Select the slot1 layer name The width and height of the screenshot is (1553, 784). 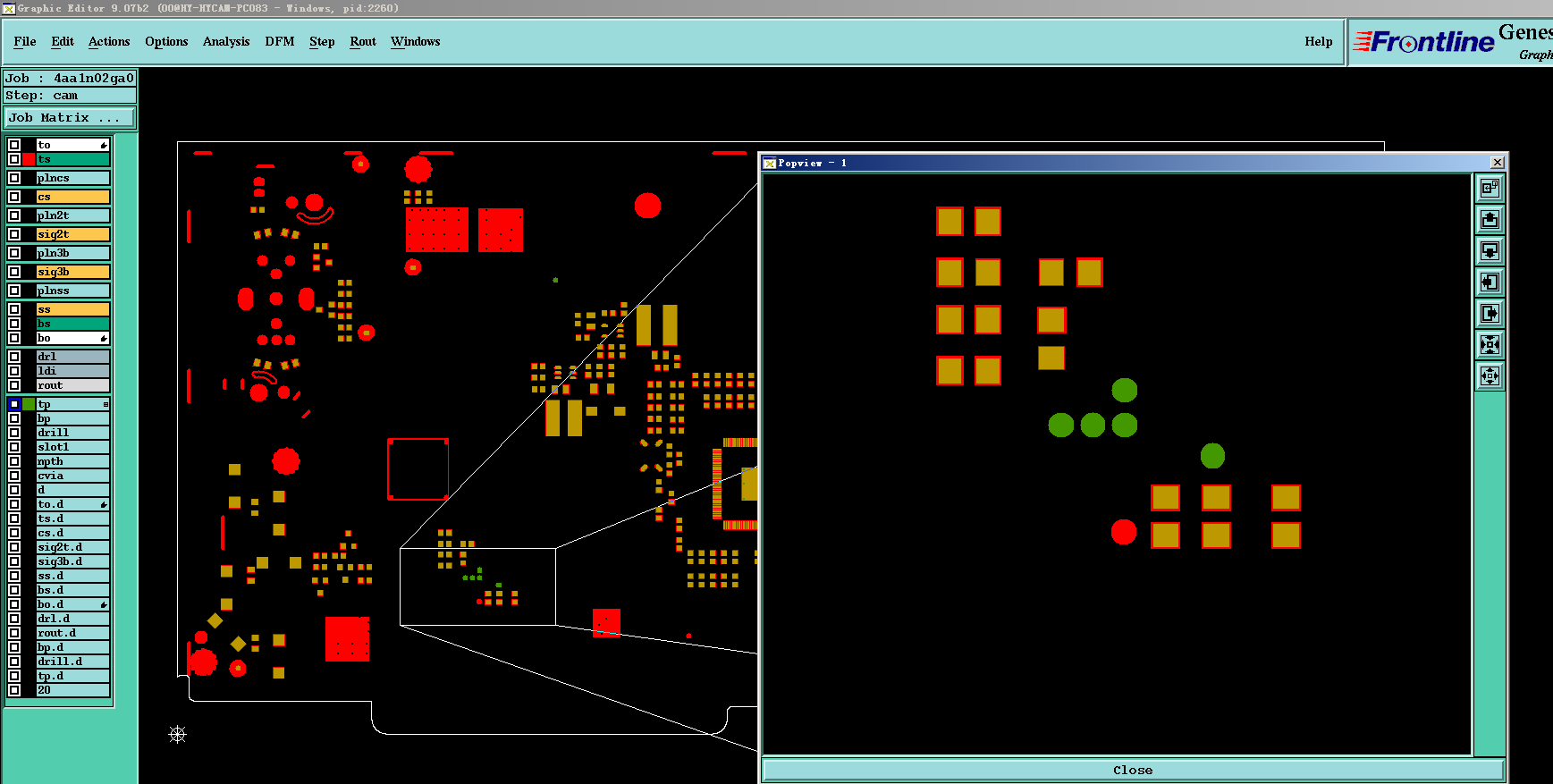pyautogui.click(x=72, y=447)
